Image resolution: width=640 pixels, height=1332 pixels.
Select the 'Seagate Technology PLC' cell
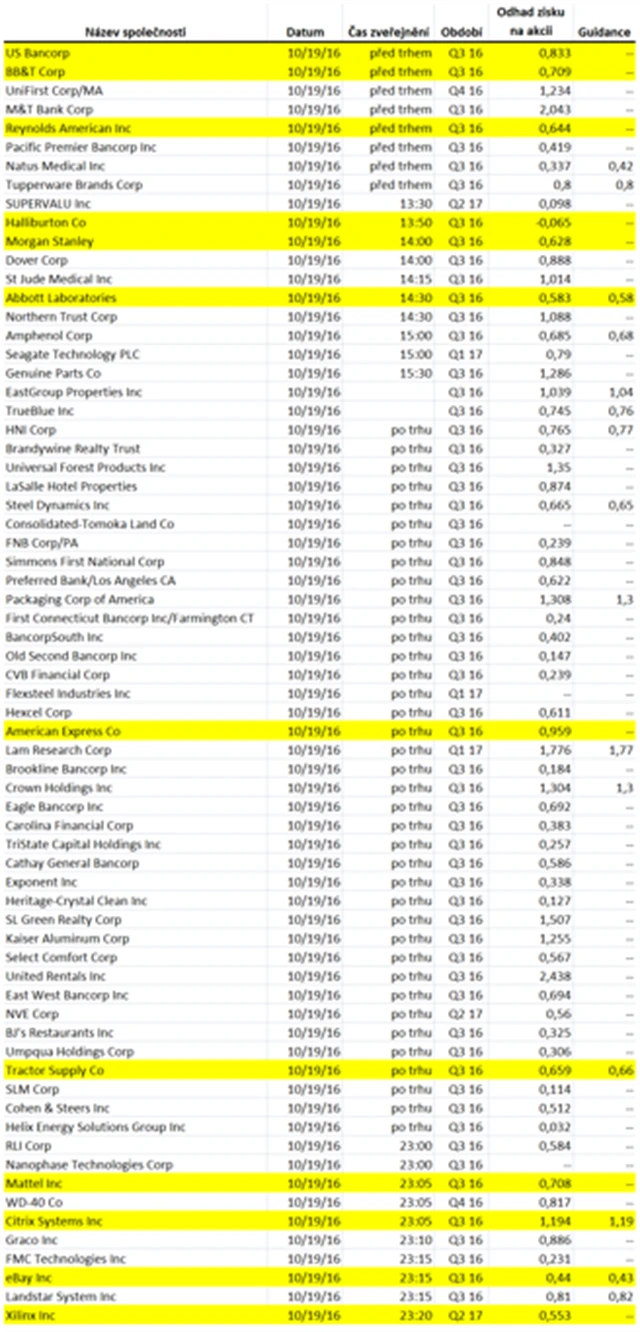[x=134, y=354]
